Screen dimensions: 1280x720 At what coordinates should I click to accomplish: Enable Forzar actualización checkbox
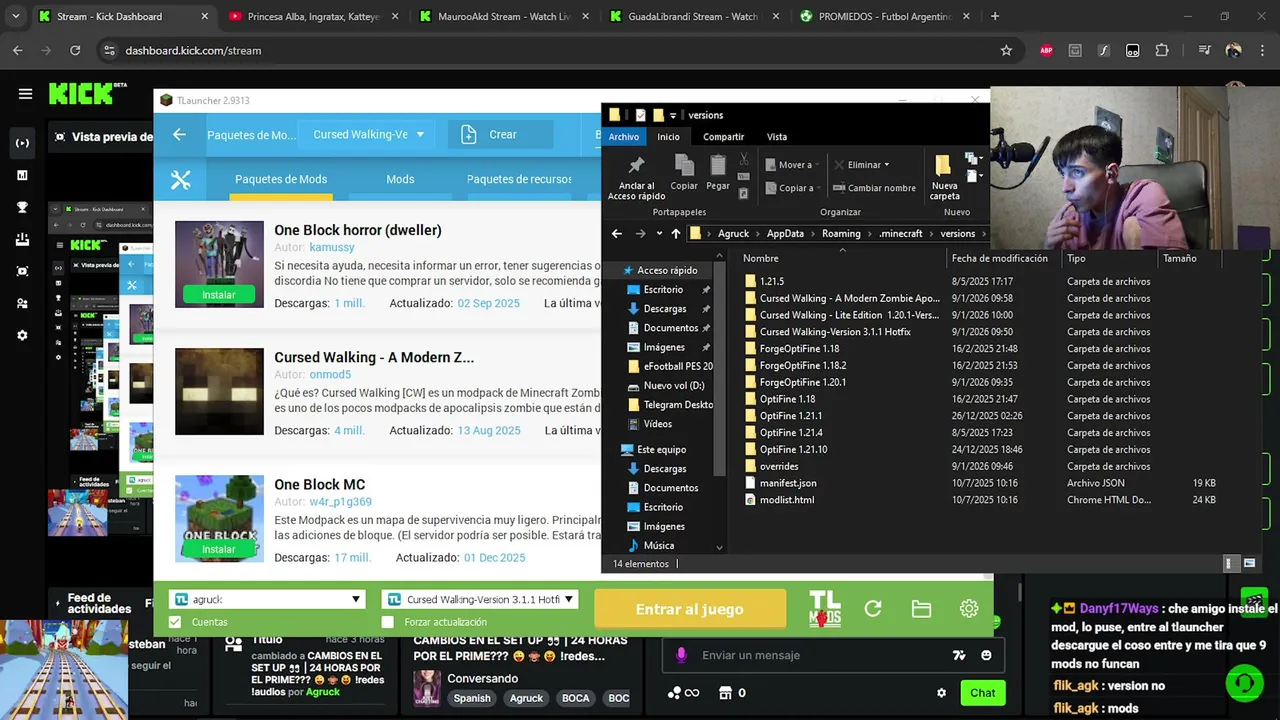388,622
